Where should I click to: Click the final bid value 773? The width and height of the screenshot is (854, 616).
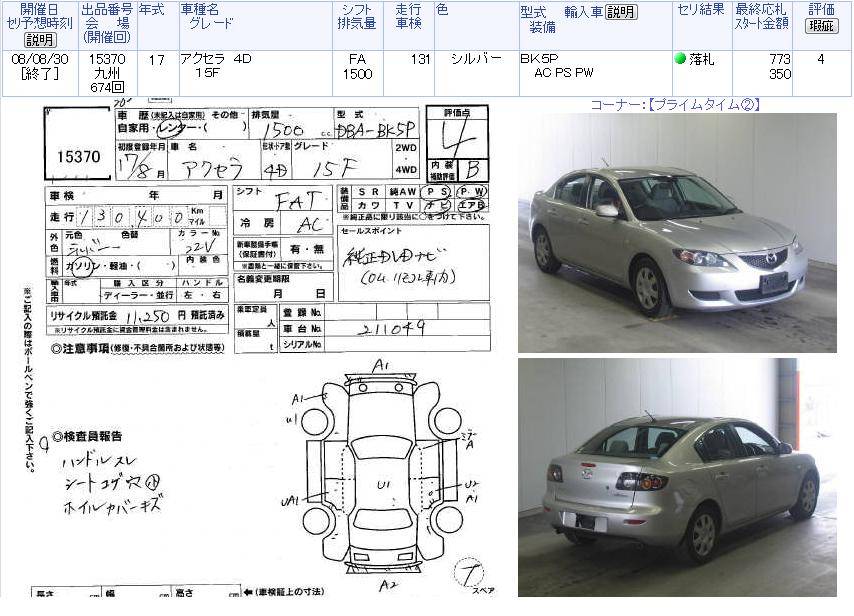tap(780, 59)
